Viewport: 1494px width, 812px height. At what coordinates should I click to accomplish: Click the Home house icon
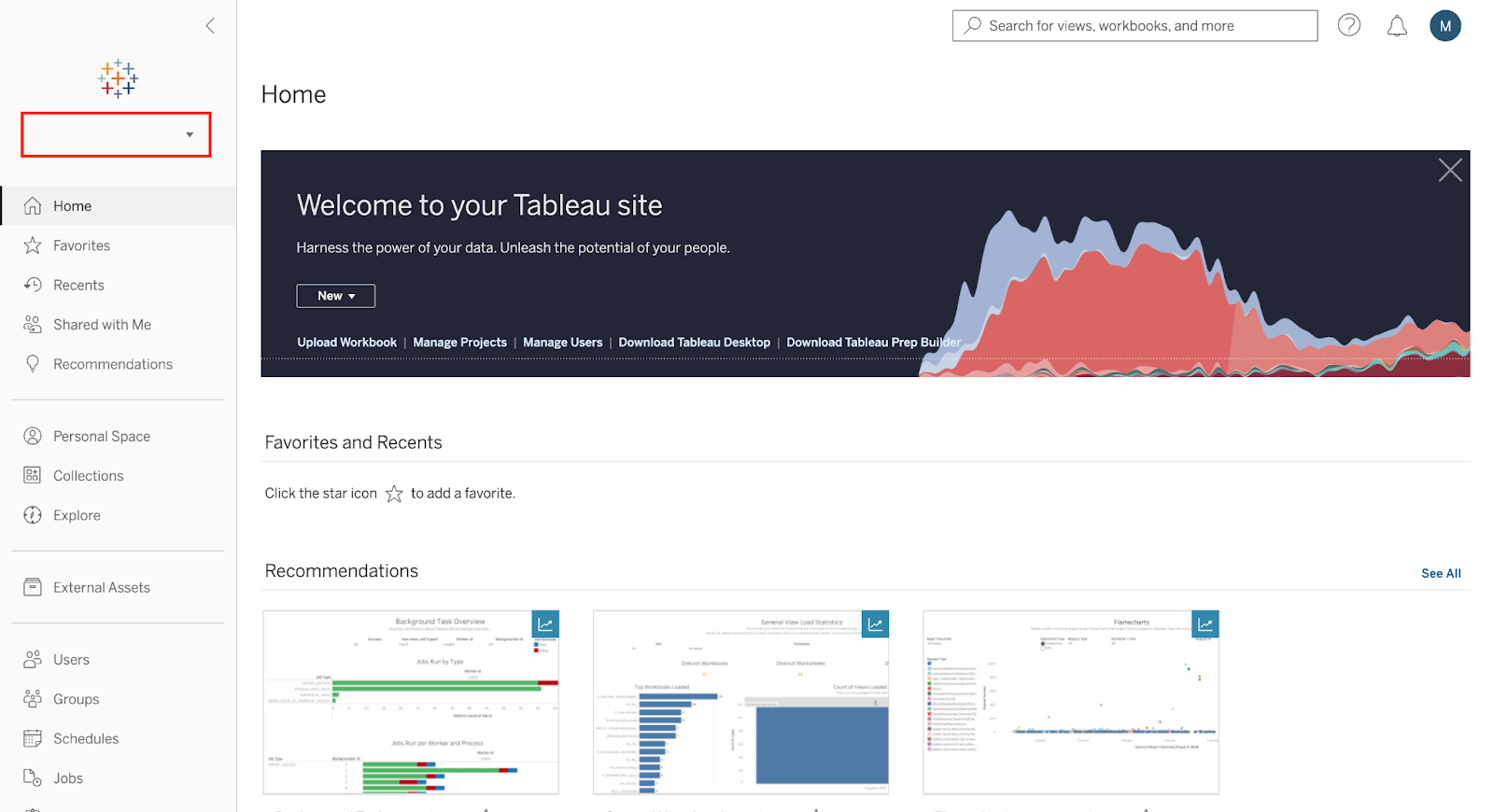[33, 206]
